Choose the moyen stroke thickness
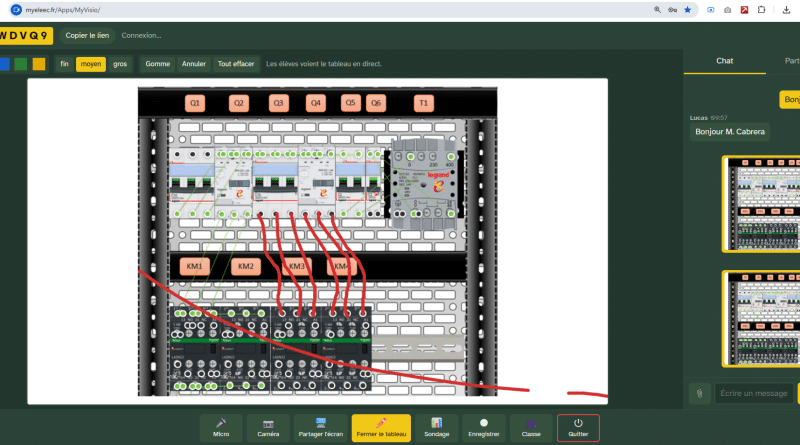The height and width of the screenshot is (445, 800). pyautogui.click(x=91, y=64)
